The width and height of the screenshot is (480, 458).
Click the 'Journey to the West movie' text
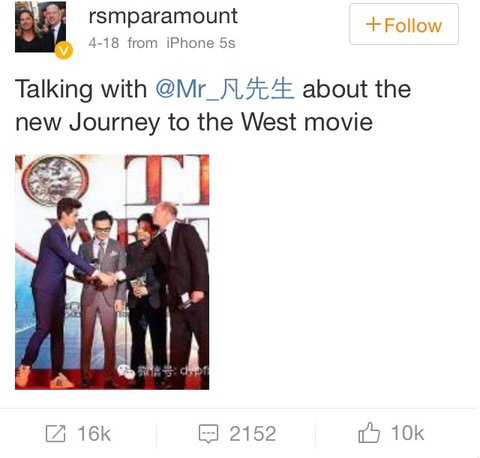point(221,122)
